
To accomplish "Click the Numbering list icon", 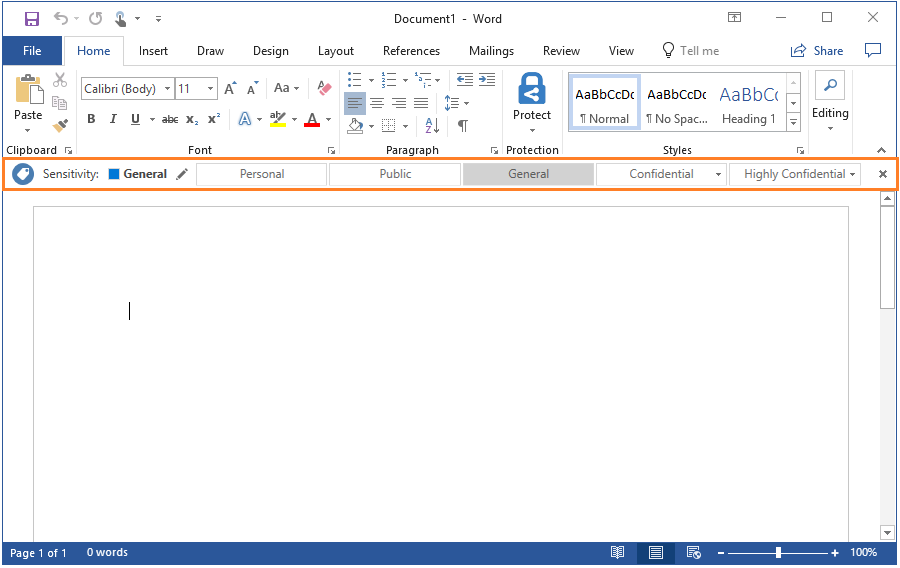I will click(x=389, y=80).
